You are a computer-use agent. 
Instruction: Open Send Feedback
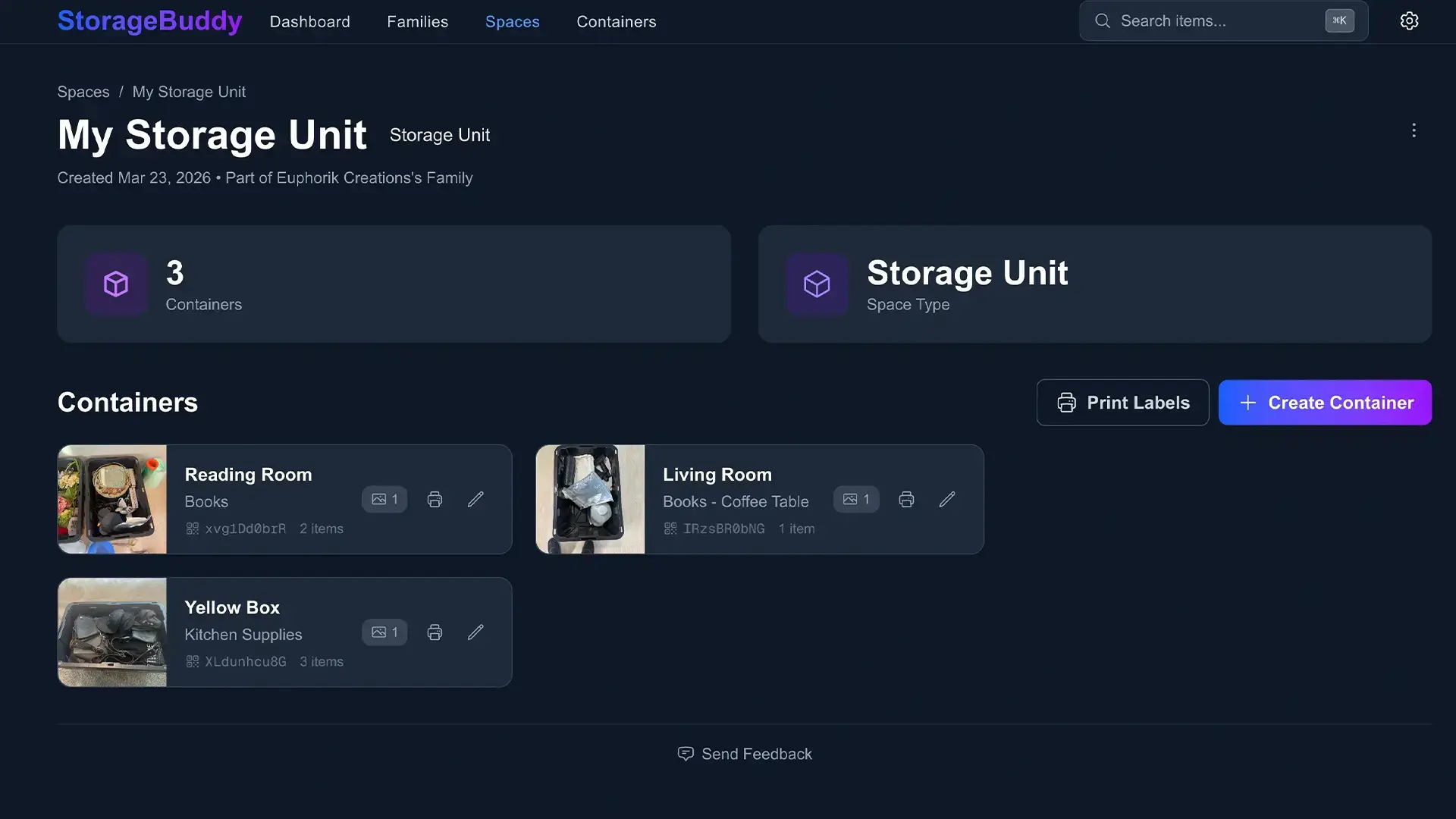click(744, 753)
